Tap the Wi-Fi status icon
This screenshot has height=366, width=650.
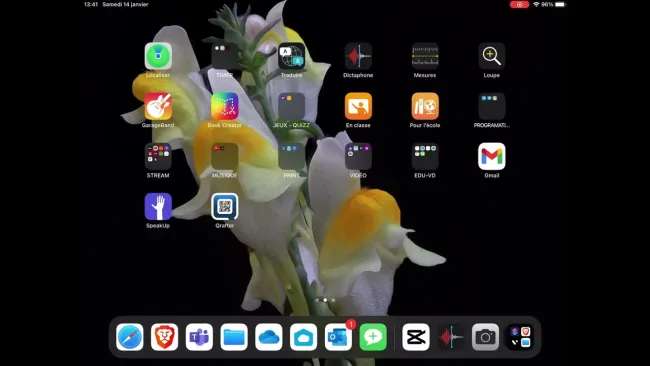[x=536, y=5]
